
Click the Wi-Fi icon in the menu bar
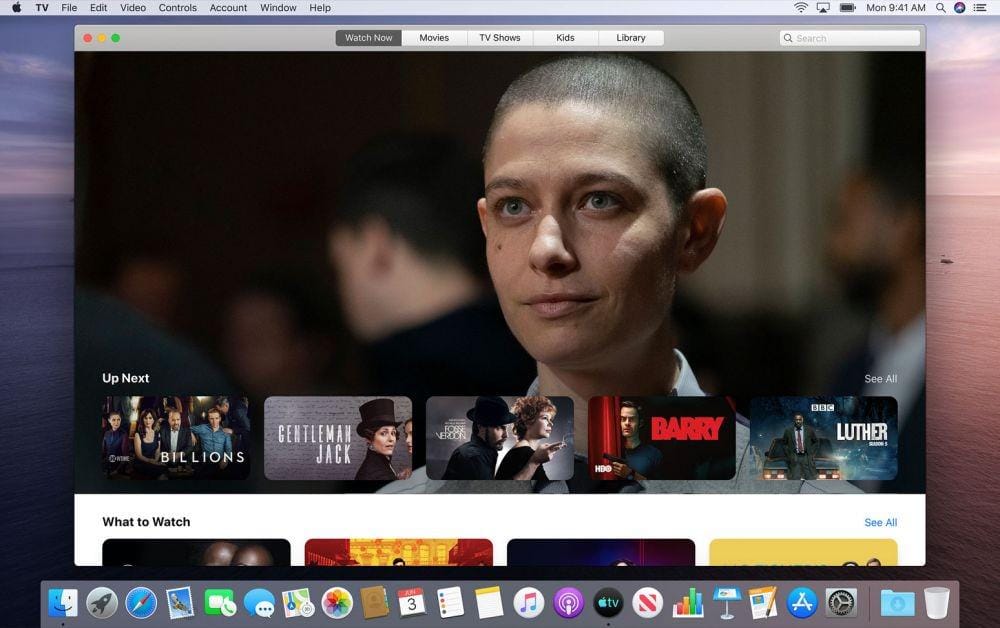pyautogui.click(x=800, y=8)
